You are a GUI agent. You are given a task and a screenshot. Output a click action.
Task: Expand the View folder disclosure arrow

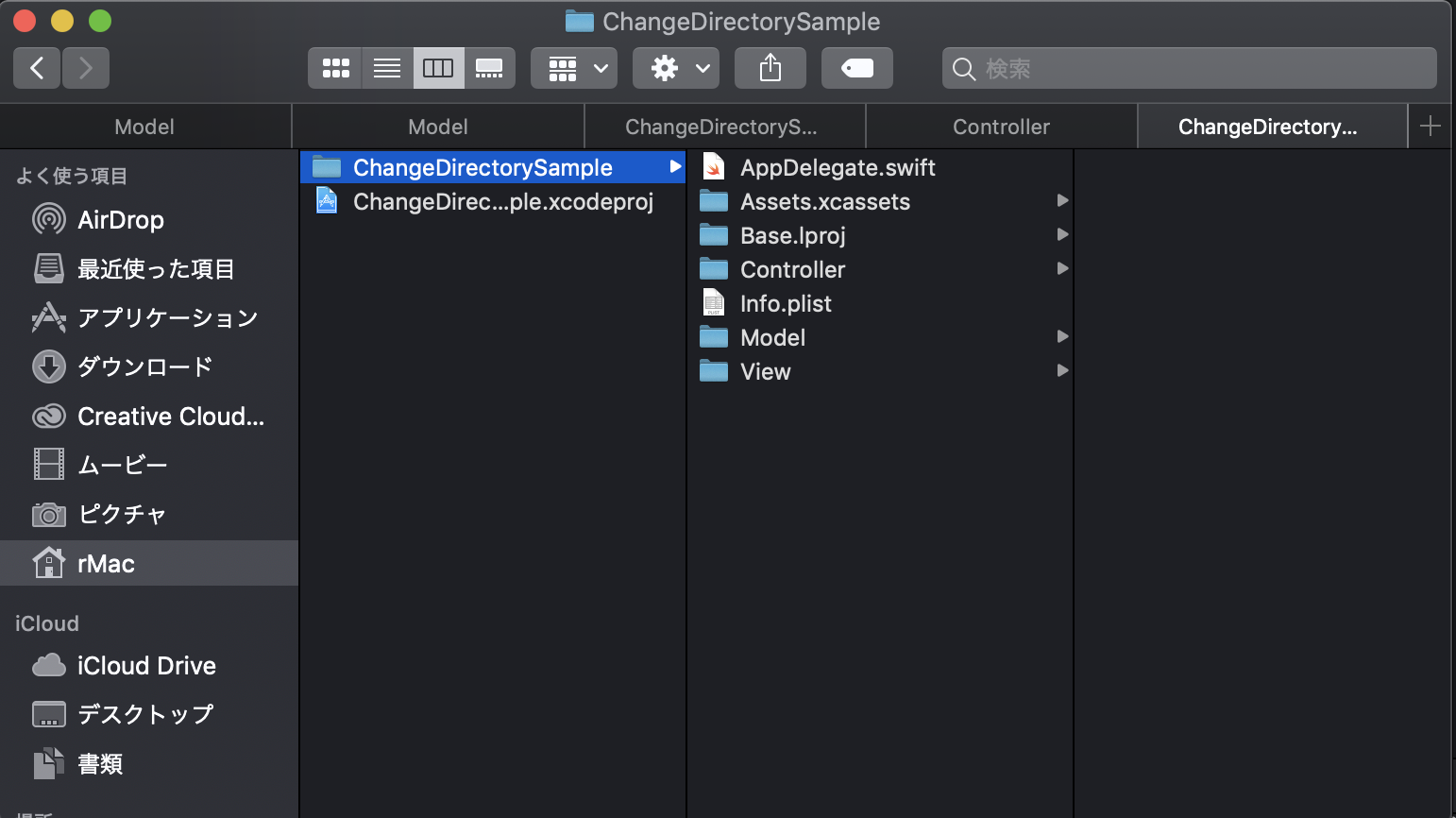point(1062,371)
